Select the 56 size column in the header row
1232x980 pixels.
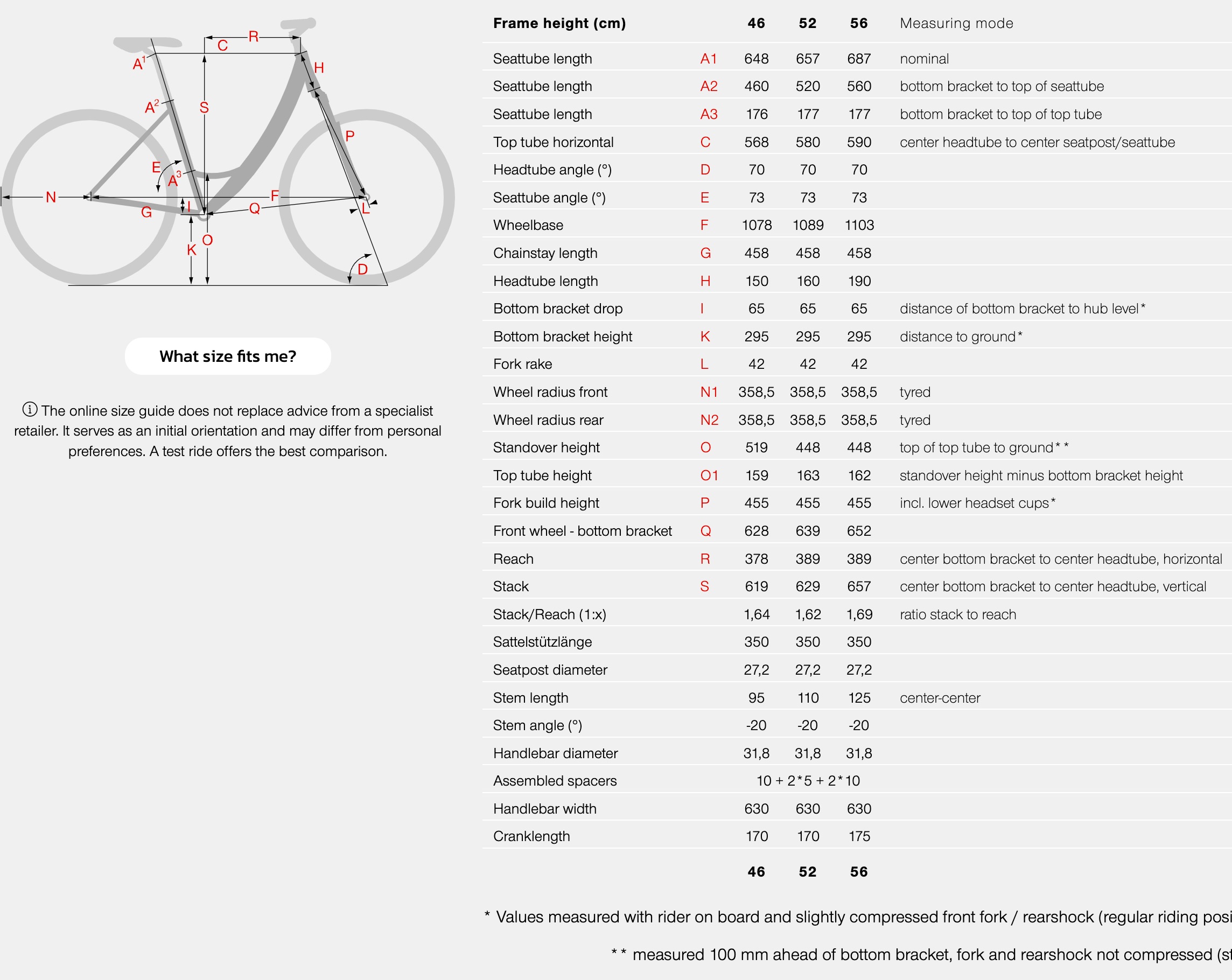pos(859,24)
